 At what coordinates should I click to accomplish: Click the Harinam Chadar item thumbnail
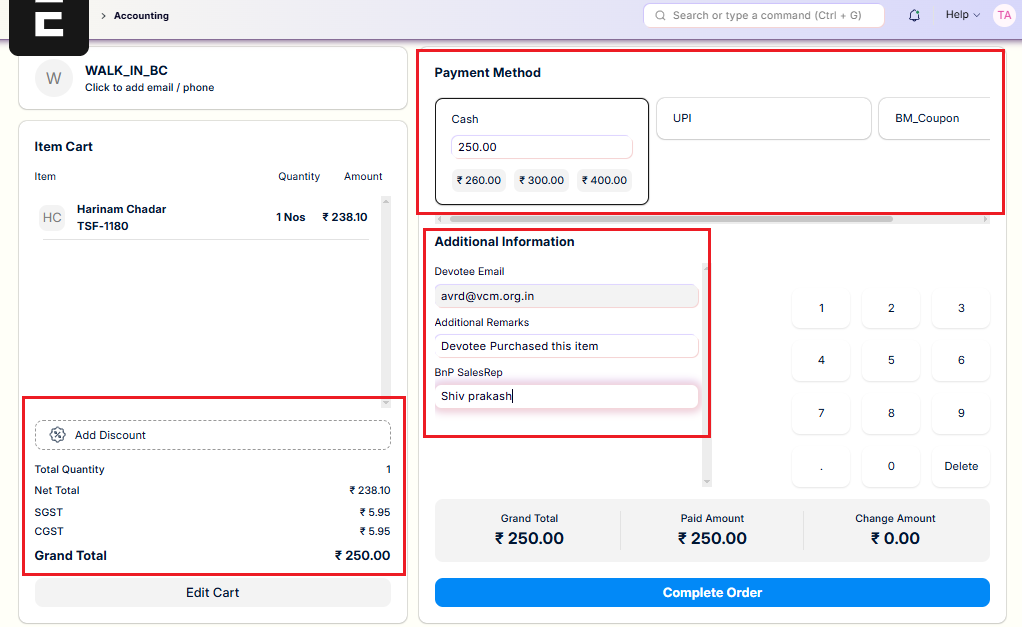click(x=52, y=218)
